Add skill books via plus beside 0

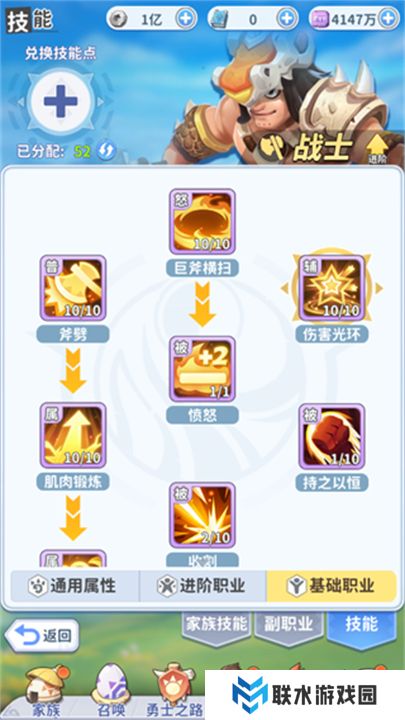click(287, 19)
